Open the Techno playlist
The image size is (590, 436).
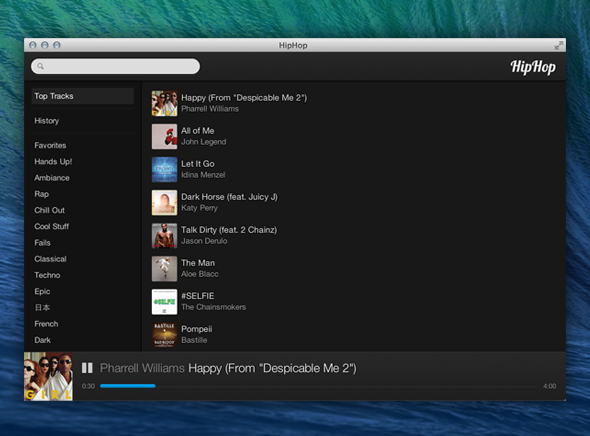point(47,275)
